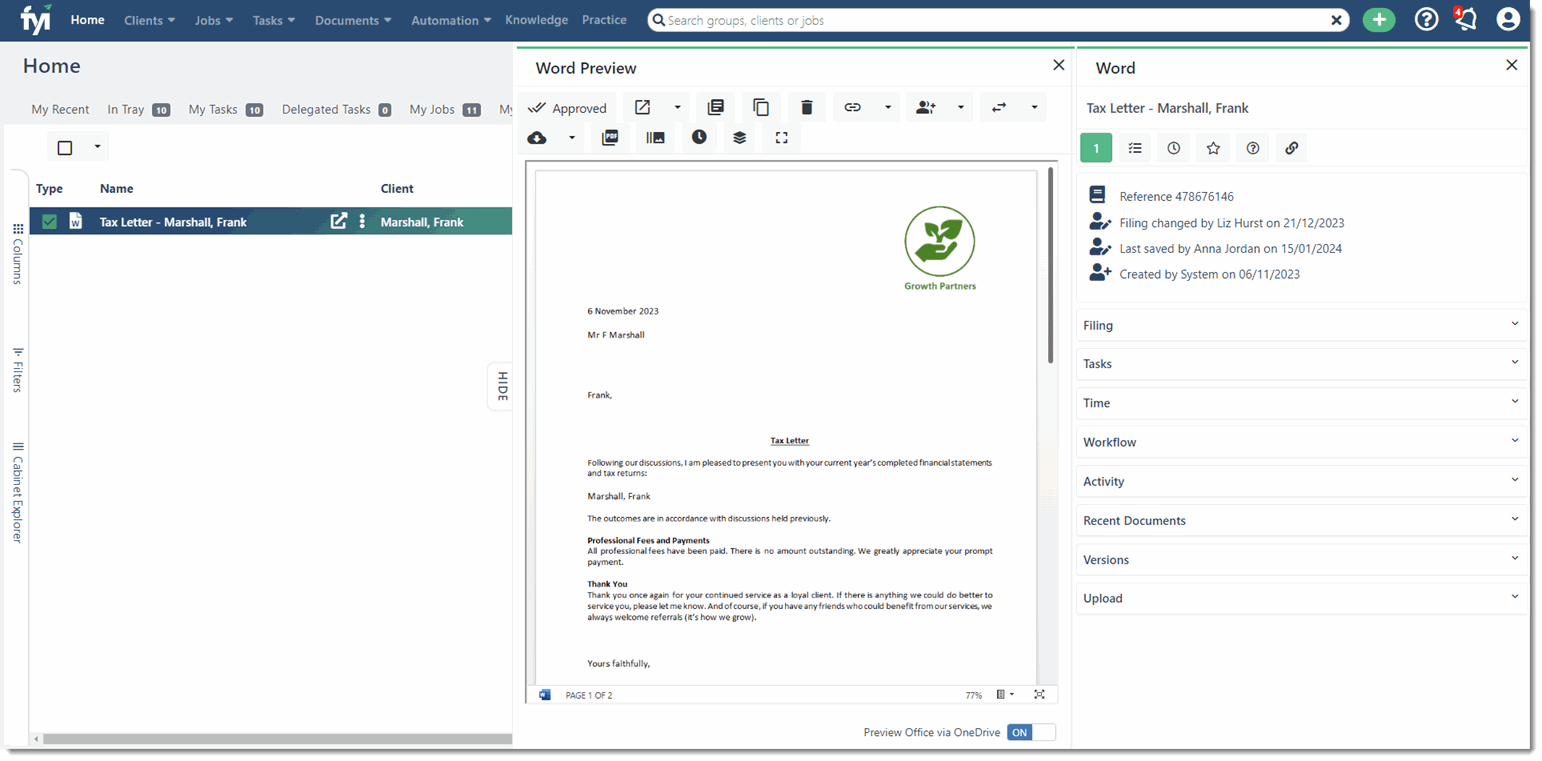Click the layers stack icon in preview toolbar
Image resolution: width=1542 pixels, height=761 pixels.
(x=740, y=138)
